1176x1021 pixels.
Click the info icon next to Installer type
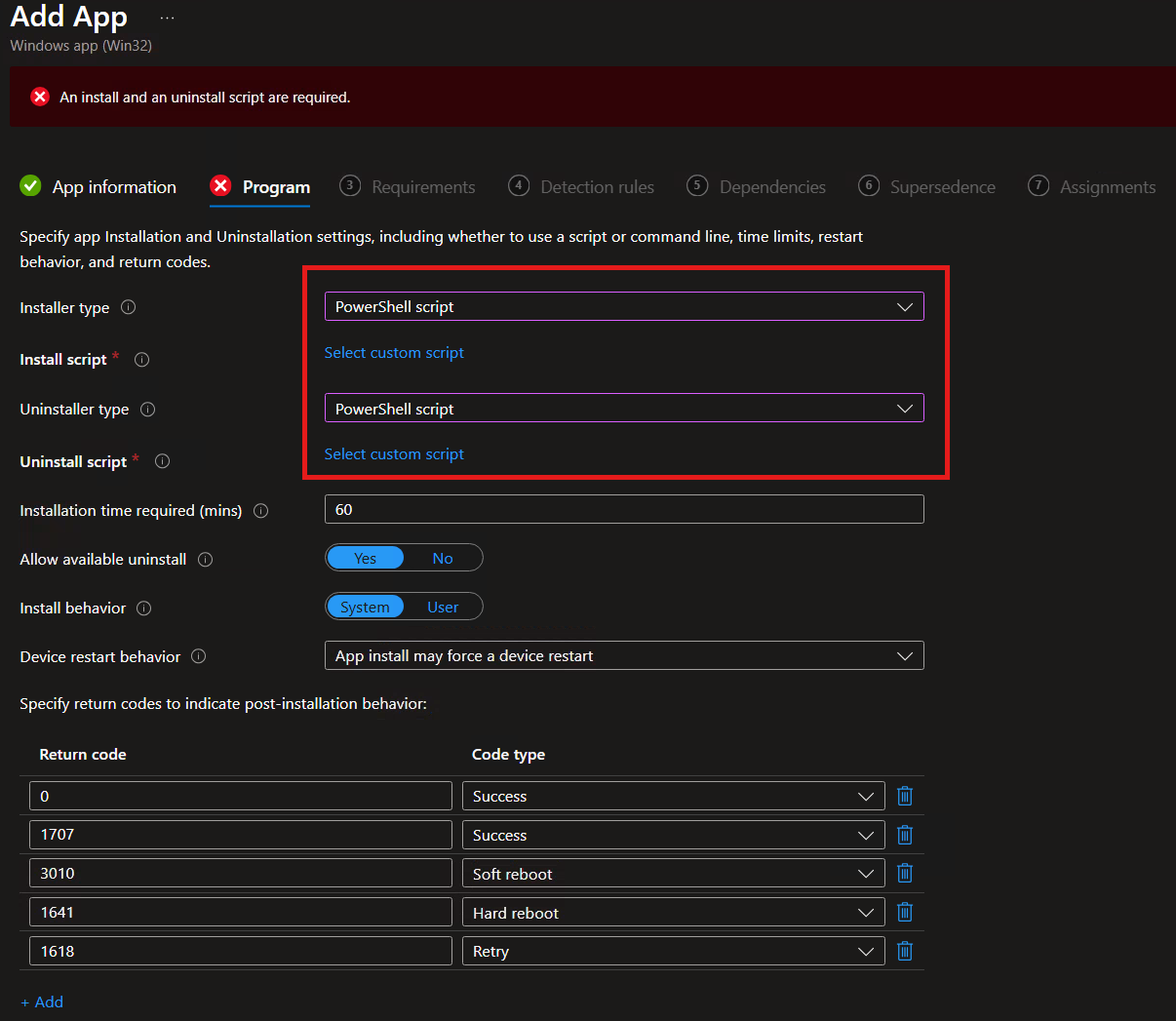tap(129, 307)
